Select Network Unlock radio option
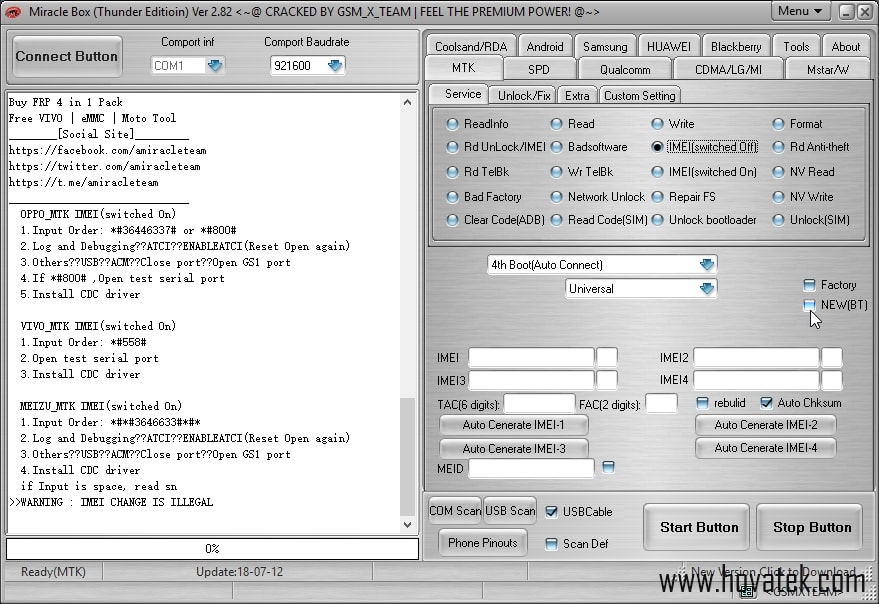Screen dimensions: 879x604 click(x=556, y=197)
